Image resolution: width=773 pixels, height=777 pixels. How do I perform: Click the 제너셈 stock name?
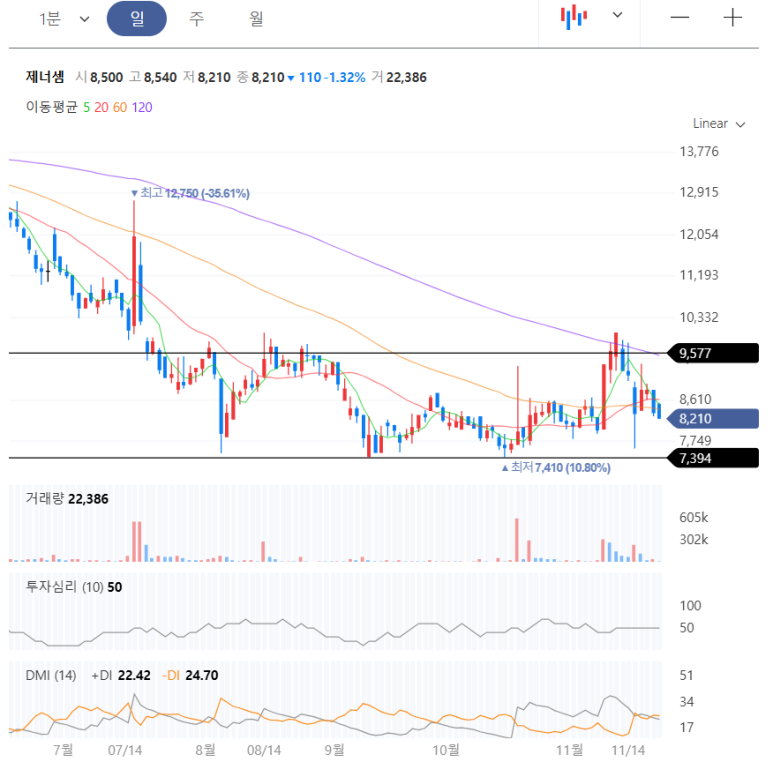click(45, 77)
